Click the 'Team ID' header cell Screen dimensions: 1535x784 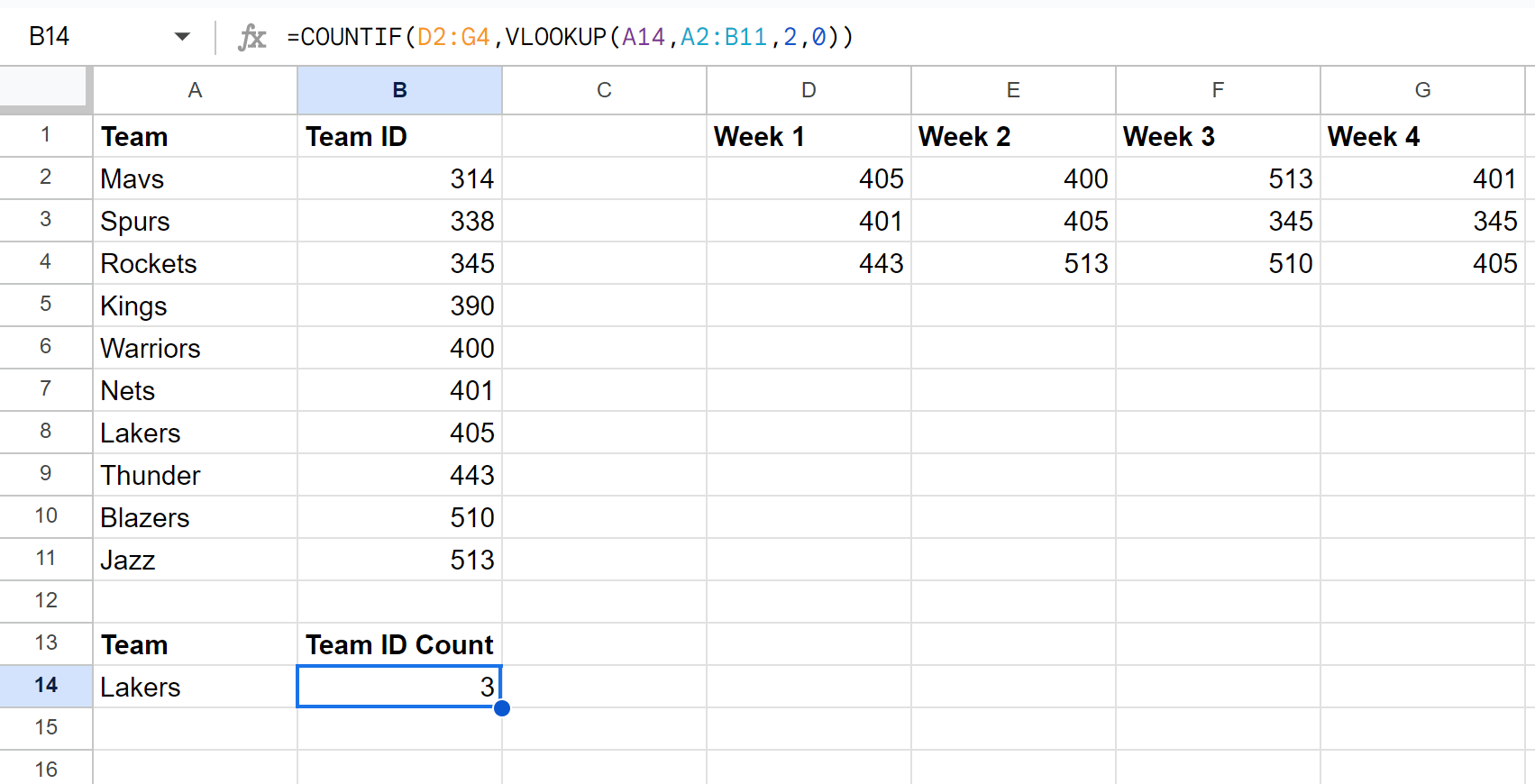[399, 136]
